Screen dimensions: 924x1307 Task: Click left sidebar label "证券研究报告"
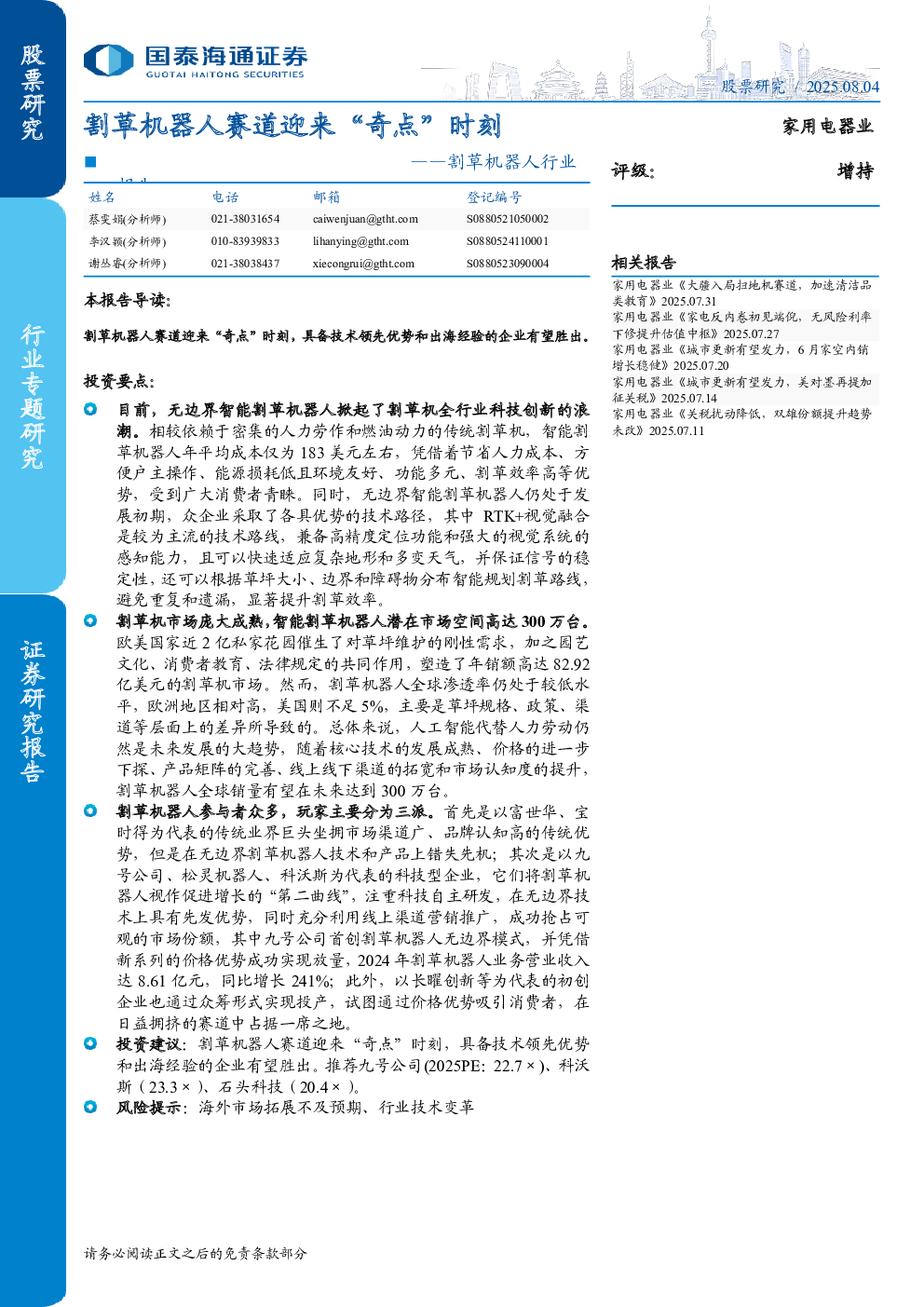pyautogui.click(x=33, y=710)
